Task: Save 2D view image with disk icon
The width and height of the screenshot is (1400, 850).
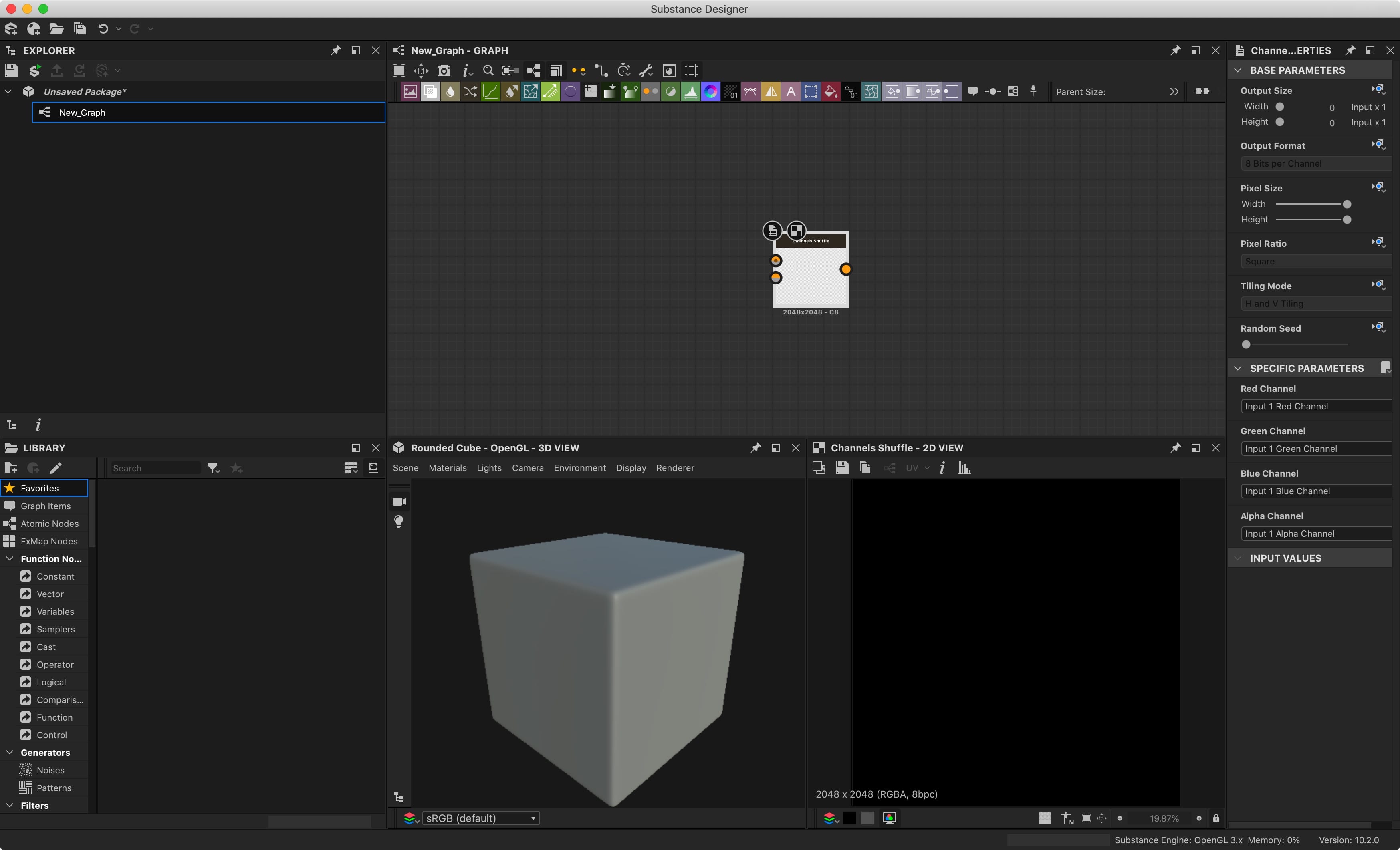Action: [841, 467]
